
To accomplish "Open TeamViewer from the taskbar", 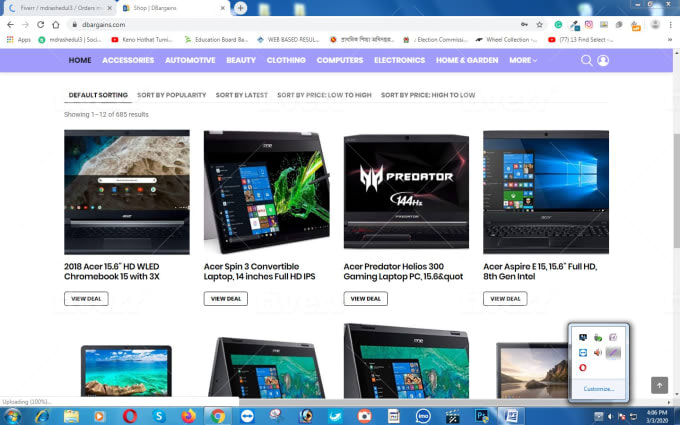I will coord(247,416).
